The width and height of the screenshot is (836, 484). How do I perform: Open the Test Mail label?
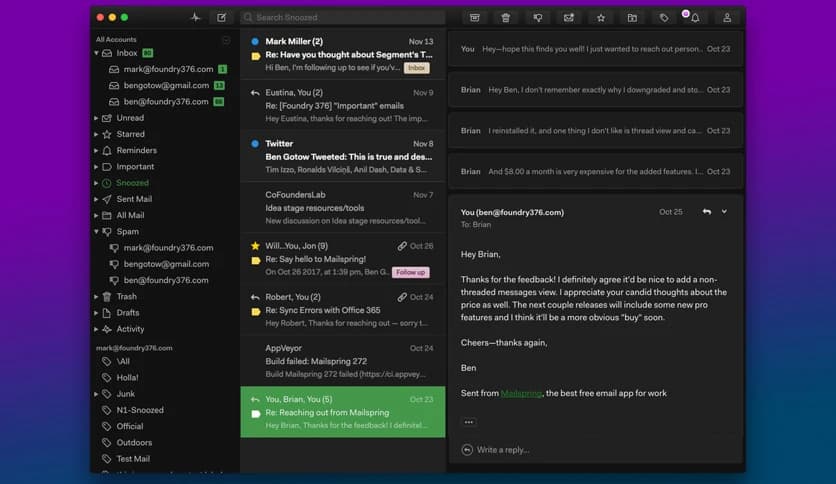point(133,458)
